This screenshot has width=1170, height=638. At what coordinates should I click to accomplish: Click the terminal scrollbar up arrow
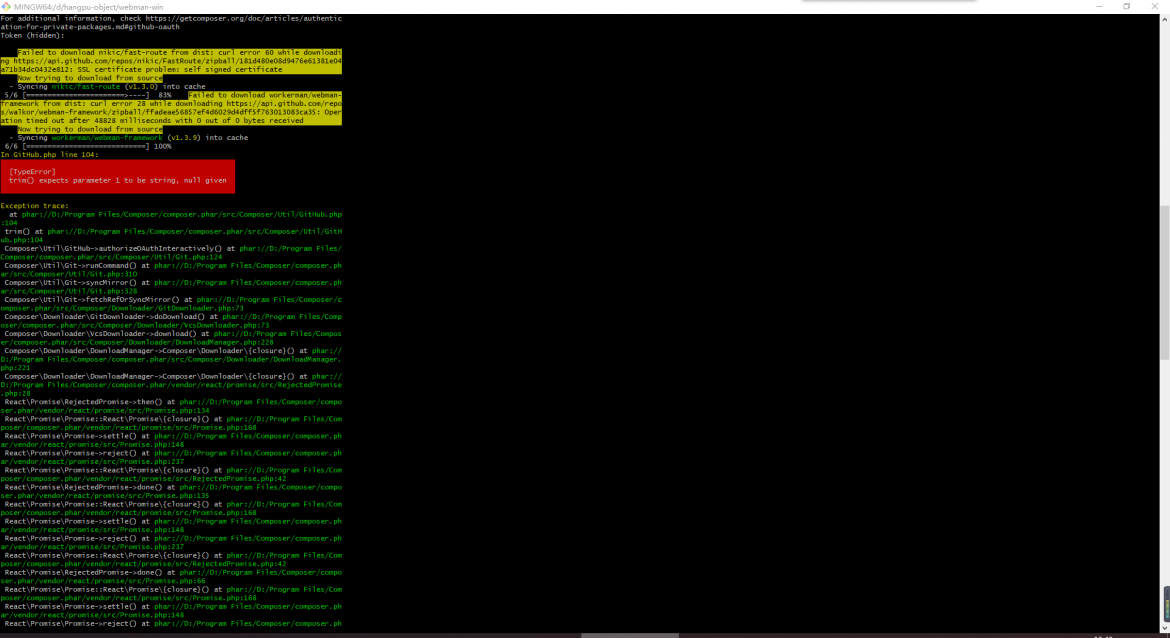1164,19
